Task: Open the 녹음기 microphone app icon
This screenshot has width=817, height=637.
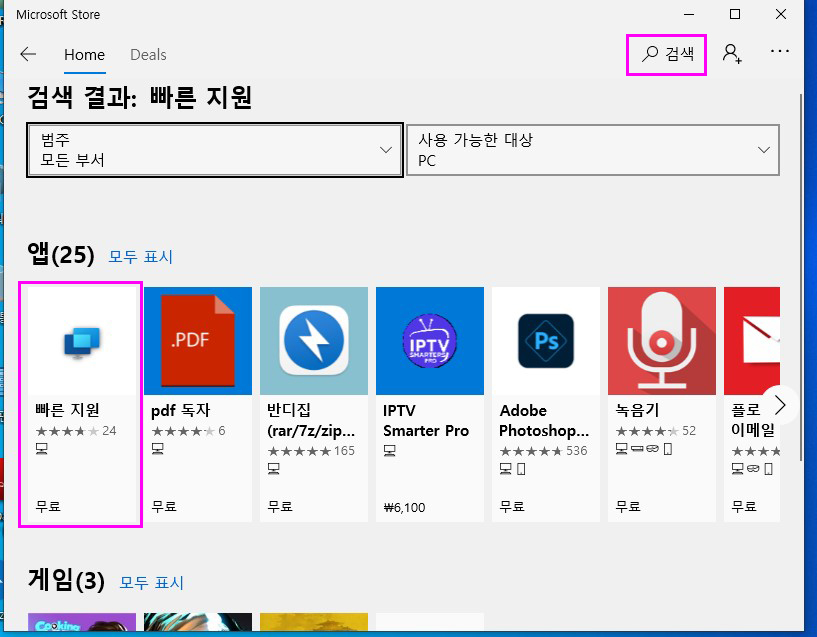Action: click(x=662, y=341)
